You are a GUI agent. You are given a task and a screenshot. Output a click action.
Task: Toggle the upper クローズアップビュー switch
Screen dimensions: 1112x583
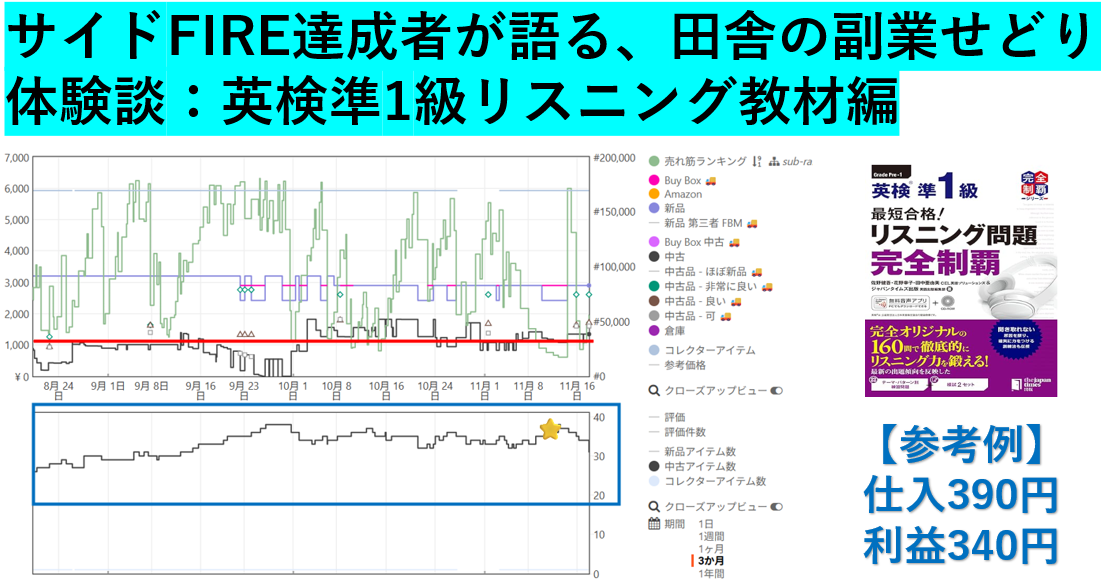coord(777,391)
